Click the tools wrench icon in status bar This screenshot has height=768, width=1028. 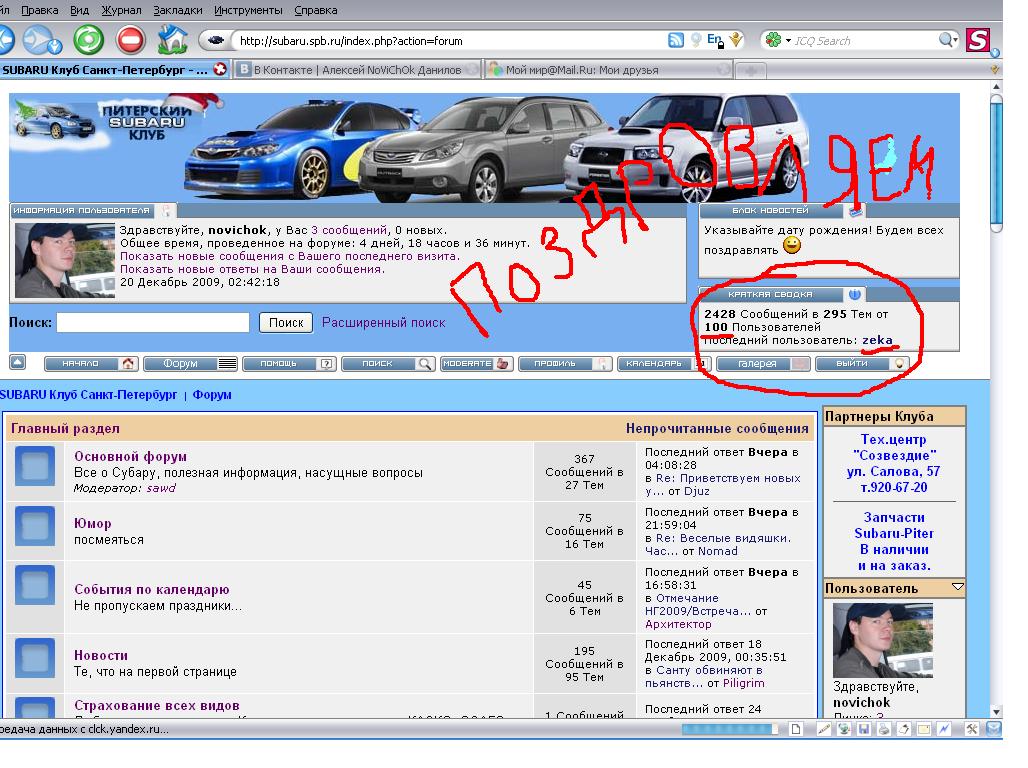coord(971,730)
